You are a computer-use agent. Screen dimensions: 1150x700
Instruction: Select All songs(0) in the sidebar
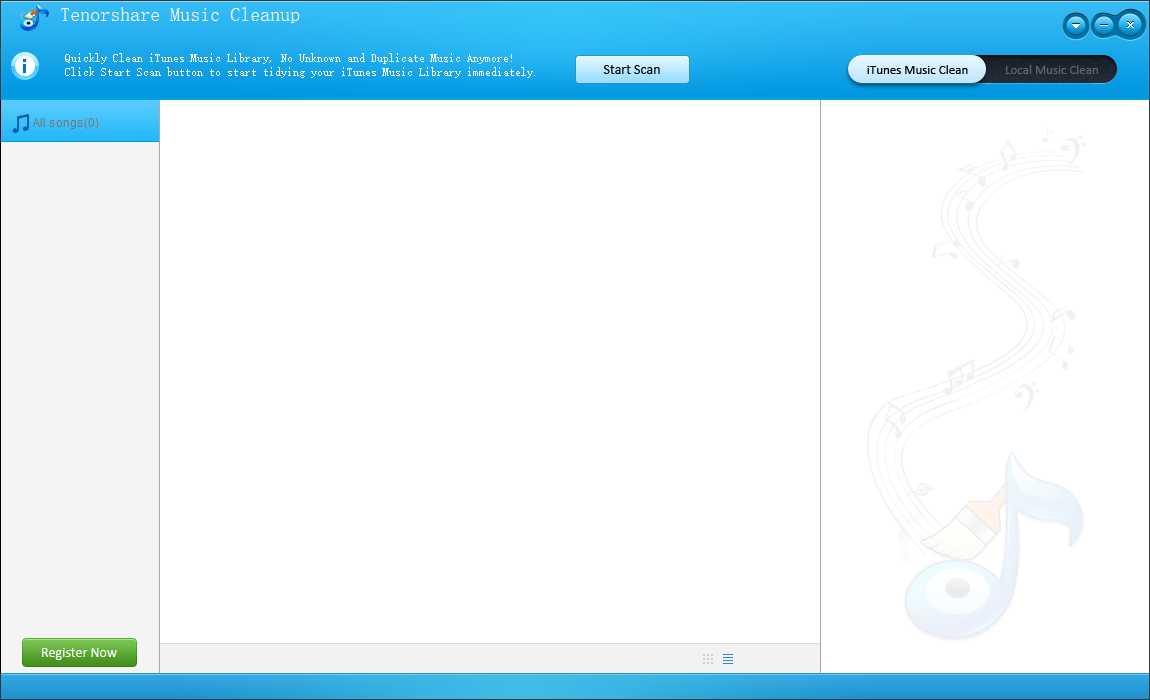(x=66, y=121)
